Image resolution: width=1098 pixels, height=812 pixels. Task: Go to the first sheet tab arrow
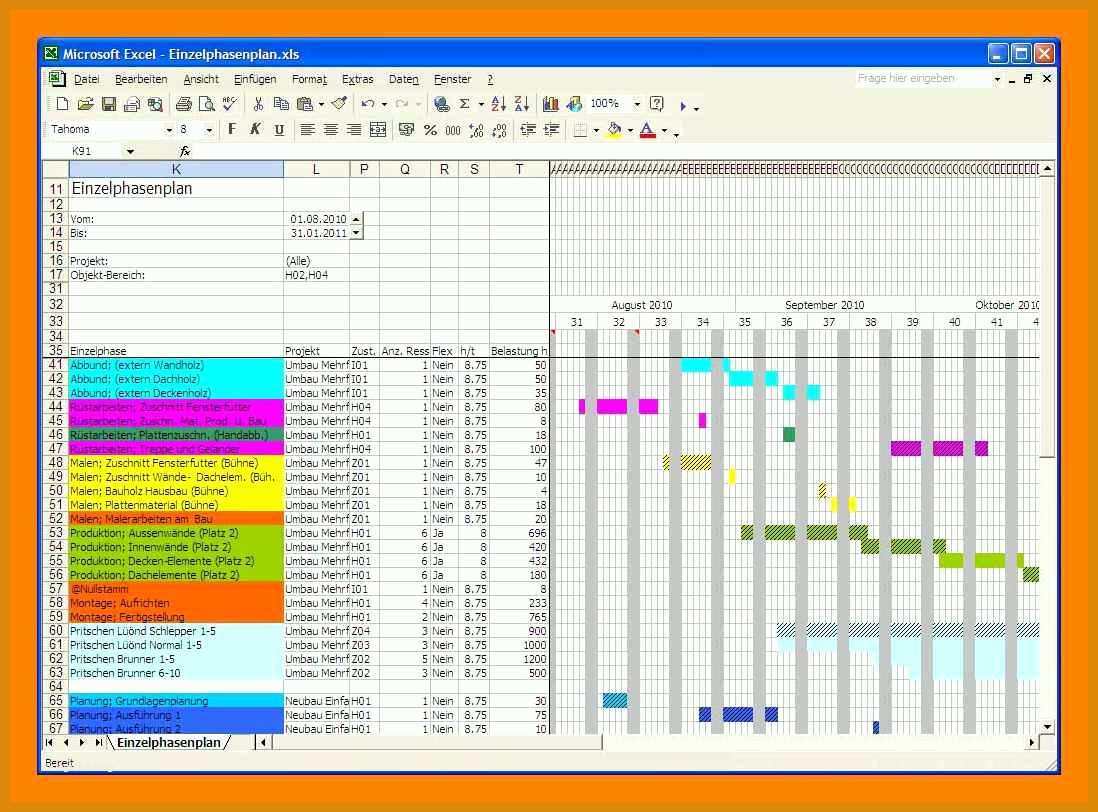point(49,742)
